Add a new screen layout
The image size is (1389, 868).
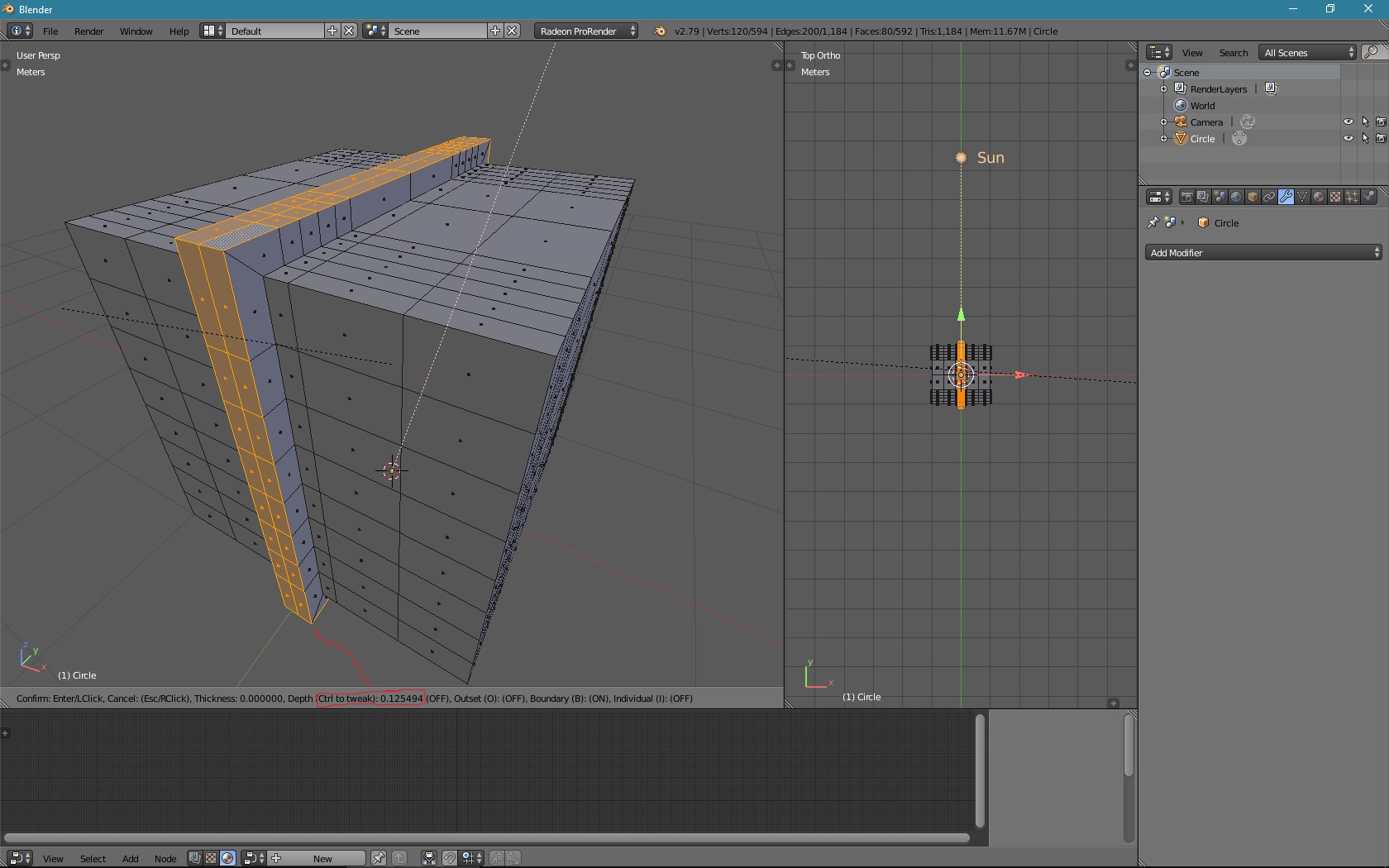(332, 31)
